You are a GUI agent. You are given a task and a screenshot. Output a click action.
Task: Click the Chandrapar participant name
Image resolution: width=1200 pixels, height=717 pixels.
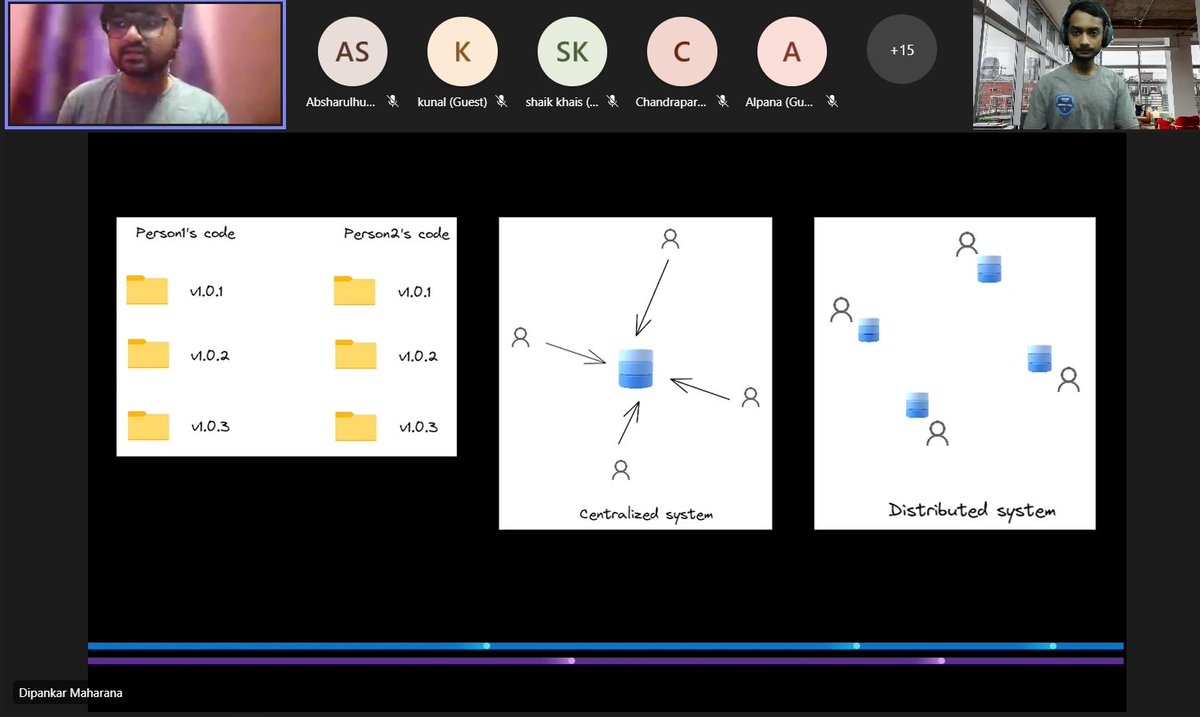[x=671, y=102]
